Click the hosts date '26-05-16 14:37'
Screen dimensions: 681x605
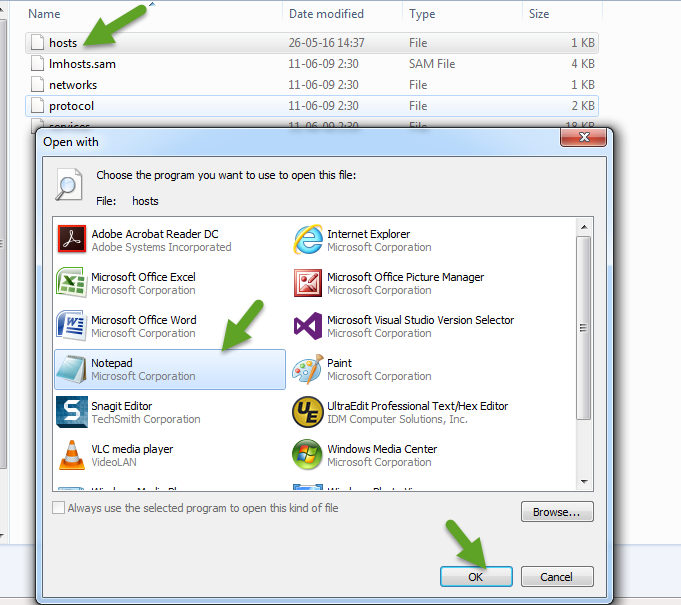327,43
